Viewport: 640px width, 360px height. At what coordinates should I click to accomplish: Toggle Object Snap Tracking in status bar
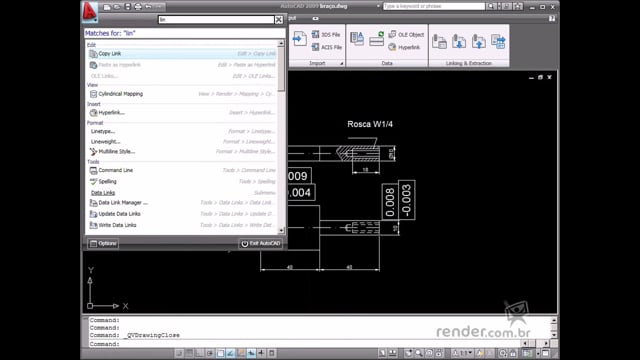[x=230, y=353]
